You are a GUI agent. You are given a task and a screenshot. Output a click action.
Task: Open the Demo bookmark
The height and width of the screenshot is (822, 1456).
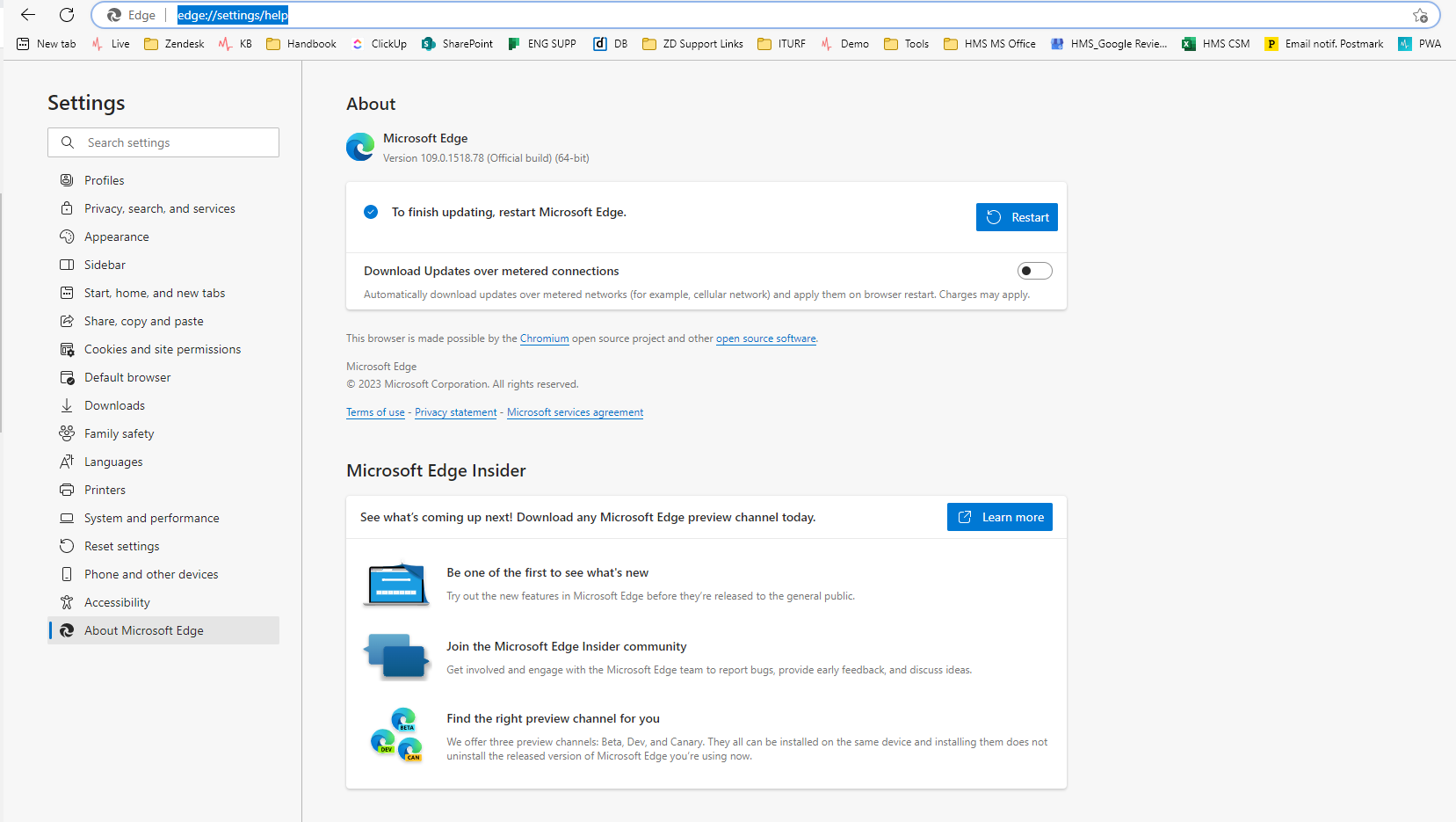[844, 44]
